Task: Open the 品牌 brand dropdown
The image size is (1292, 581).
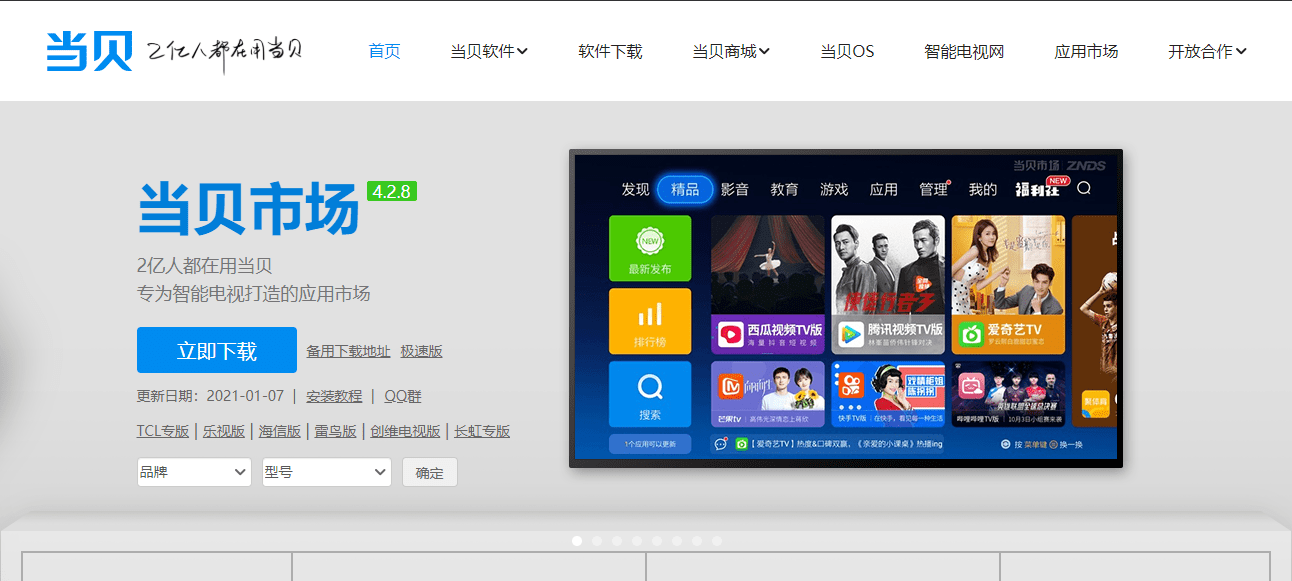Action: point(193,471)
